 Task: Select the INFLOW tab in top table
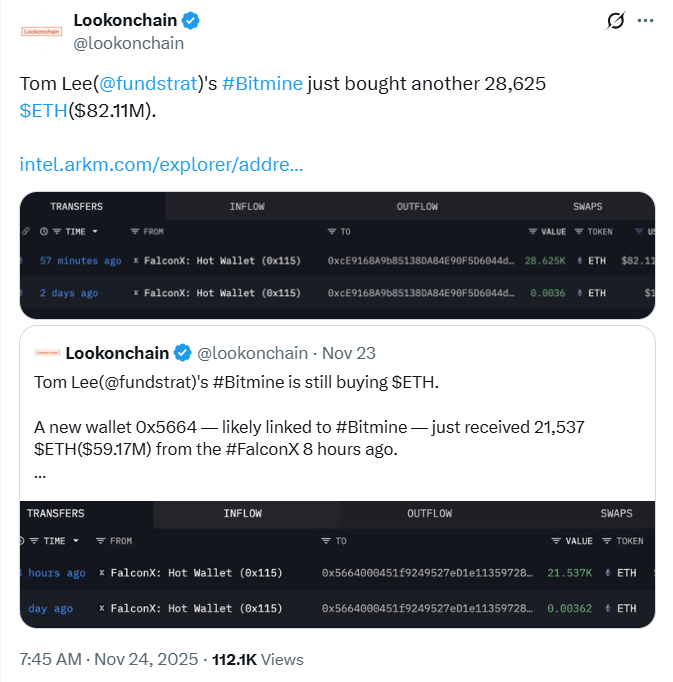[x=247, y=206]
